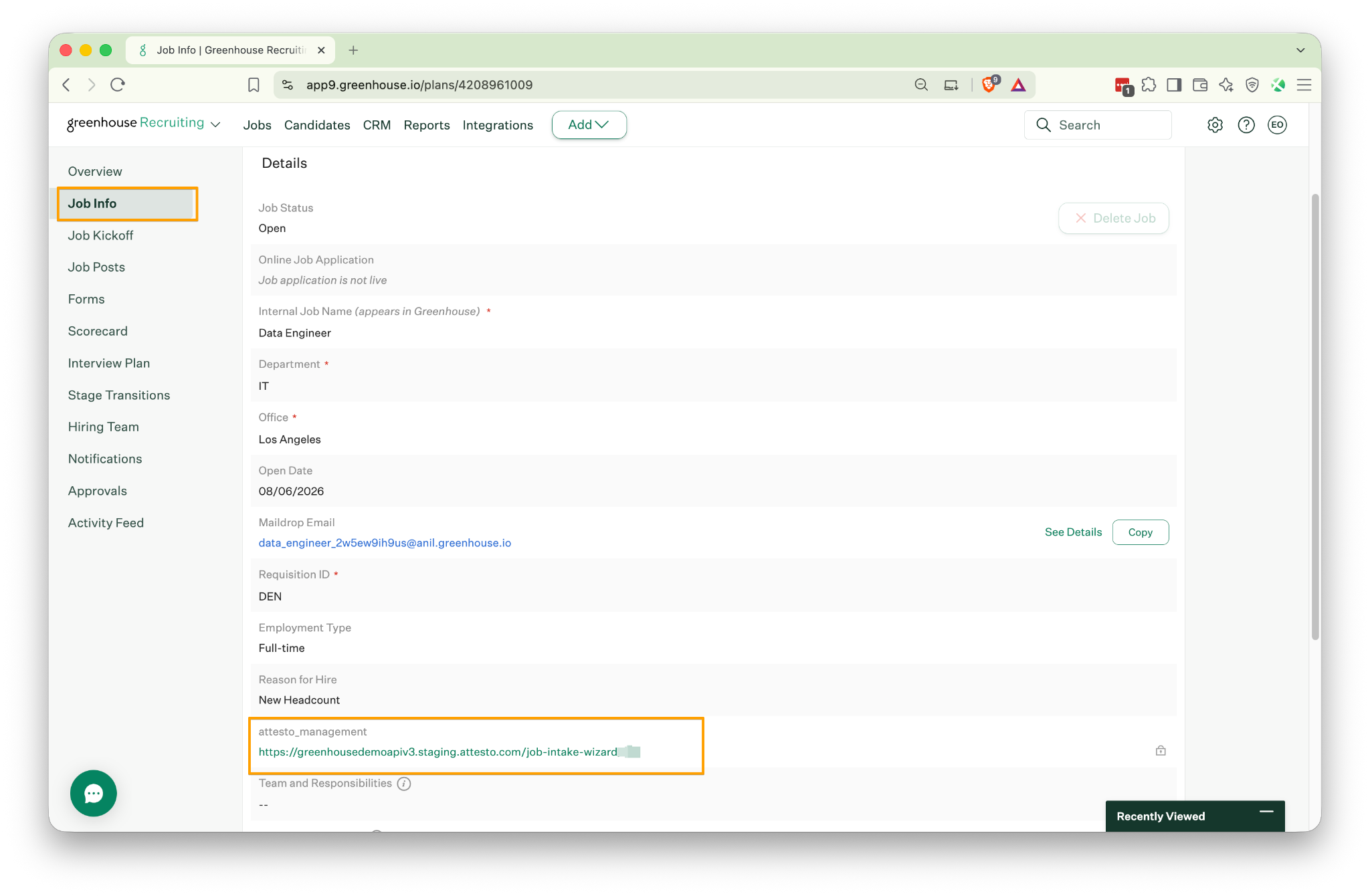Viewport: 1370px width, 896px height.
Task: Go back with the browser back arrow
Action: click(x=66, y=85)
